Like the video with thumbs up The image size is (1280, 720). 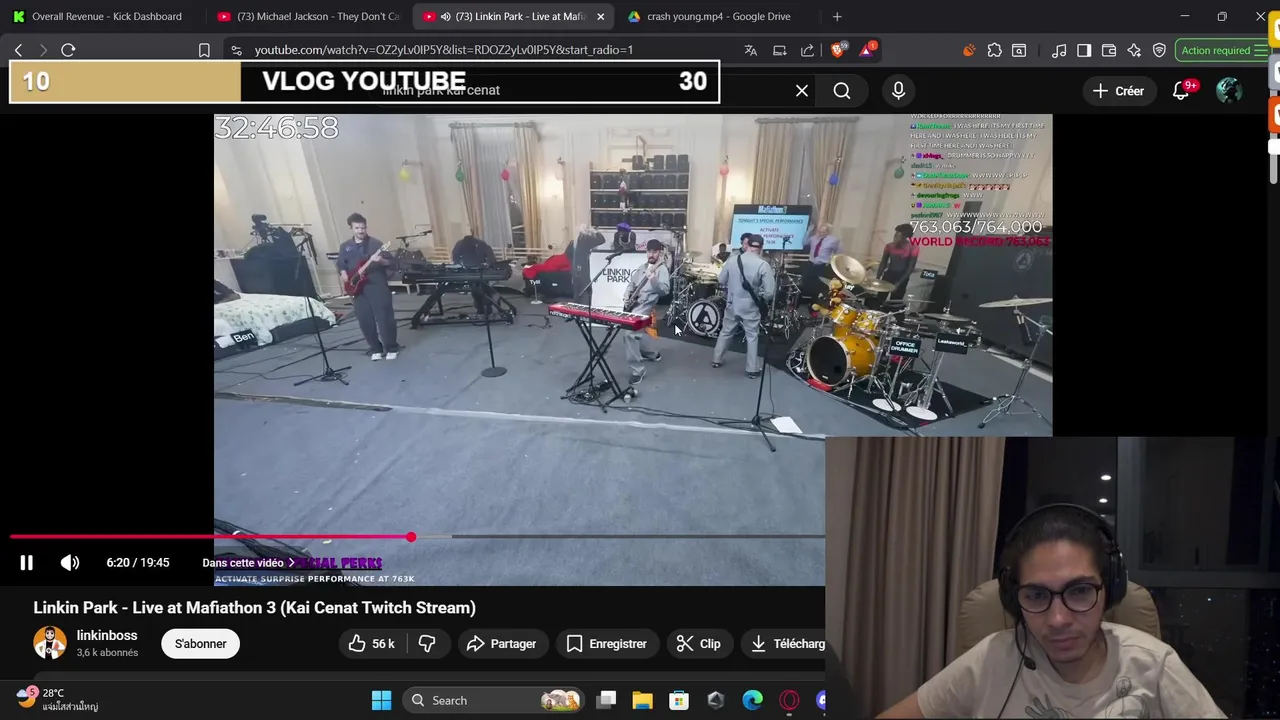coord(371,644)
